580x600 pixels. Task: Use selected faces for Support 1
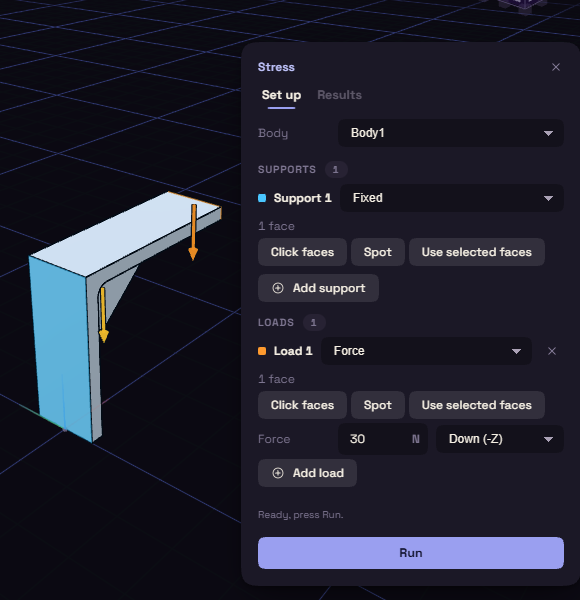coord(477,252)
